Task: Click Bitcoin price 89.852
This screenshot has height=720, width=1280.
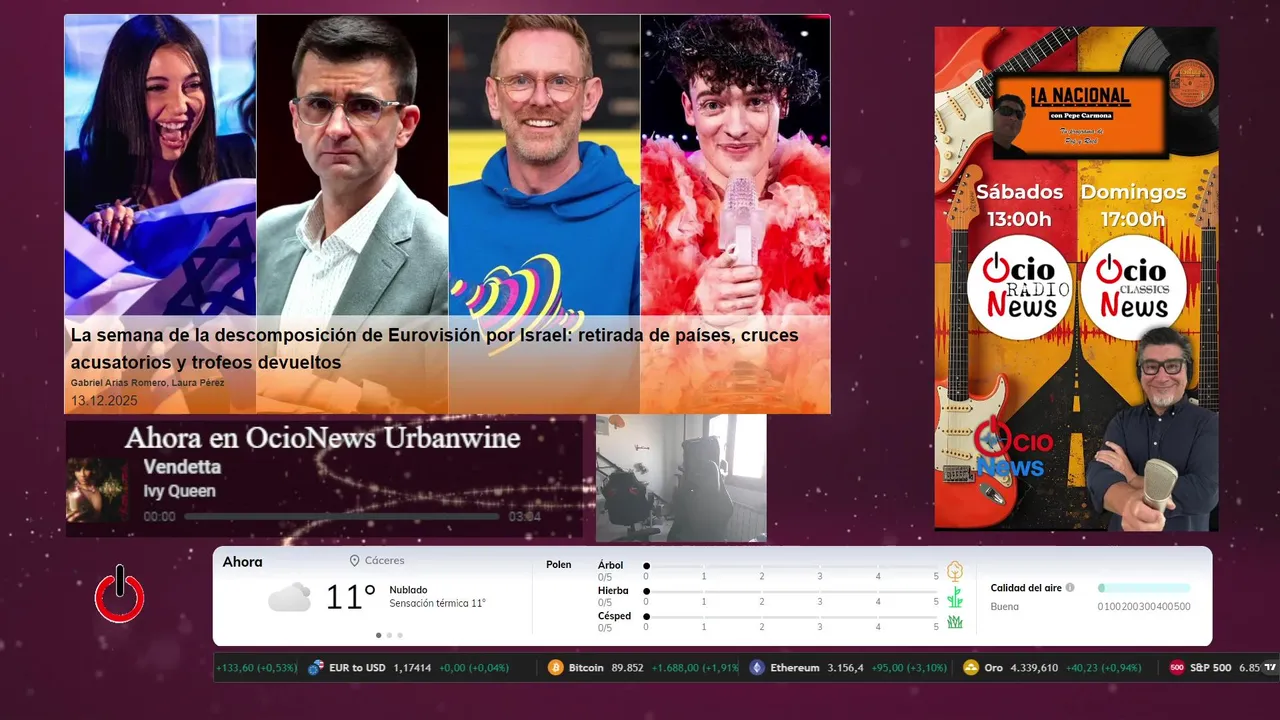Action: (x=627, y=668)
